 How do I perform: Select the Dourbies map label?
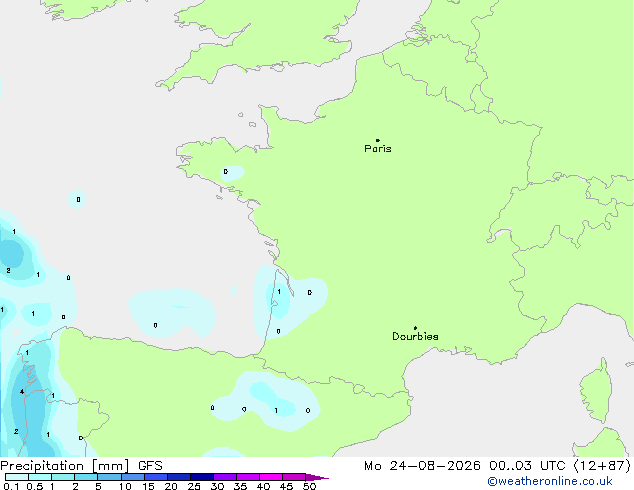(x=415, y=336)
